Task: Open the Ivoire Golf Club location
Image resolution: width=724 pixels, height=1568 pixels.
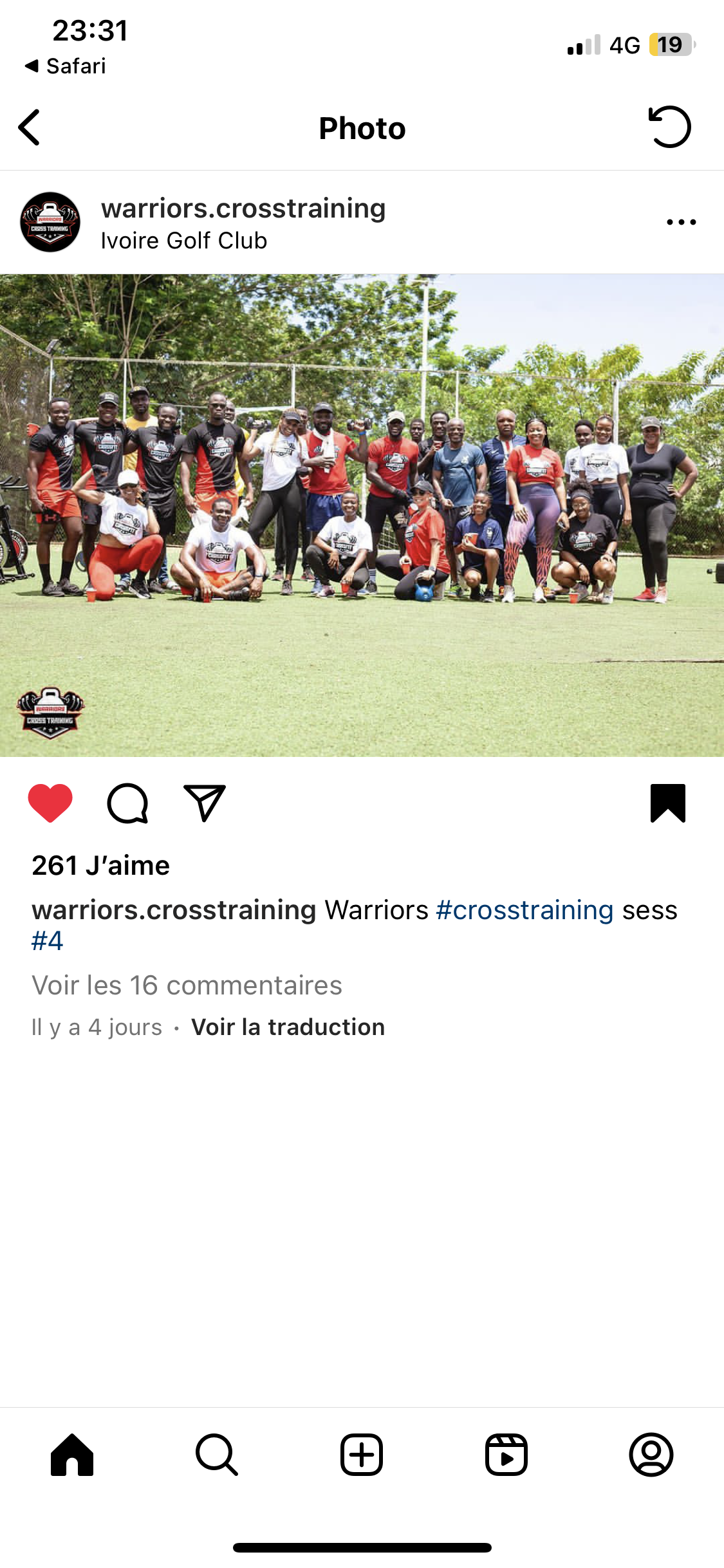Action: 184,241
